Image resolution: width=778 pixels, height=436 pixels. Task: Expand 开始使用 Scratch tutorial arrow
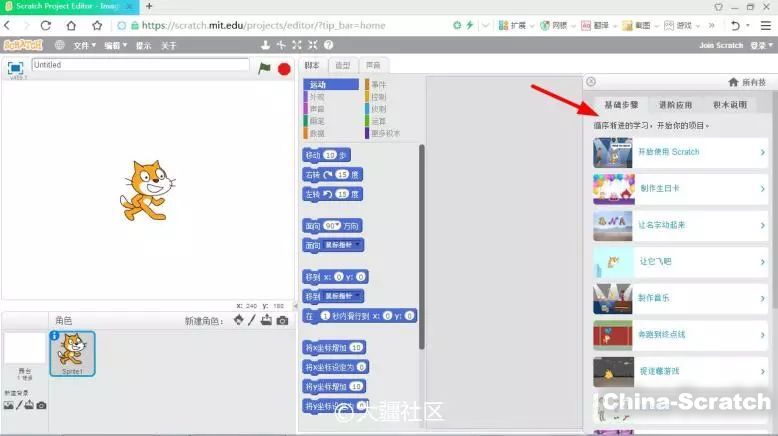pos(763,152)
